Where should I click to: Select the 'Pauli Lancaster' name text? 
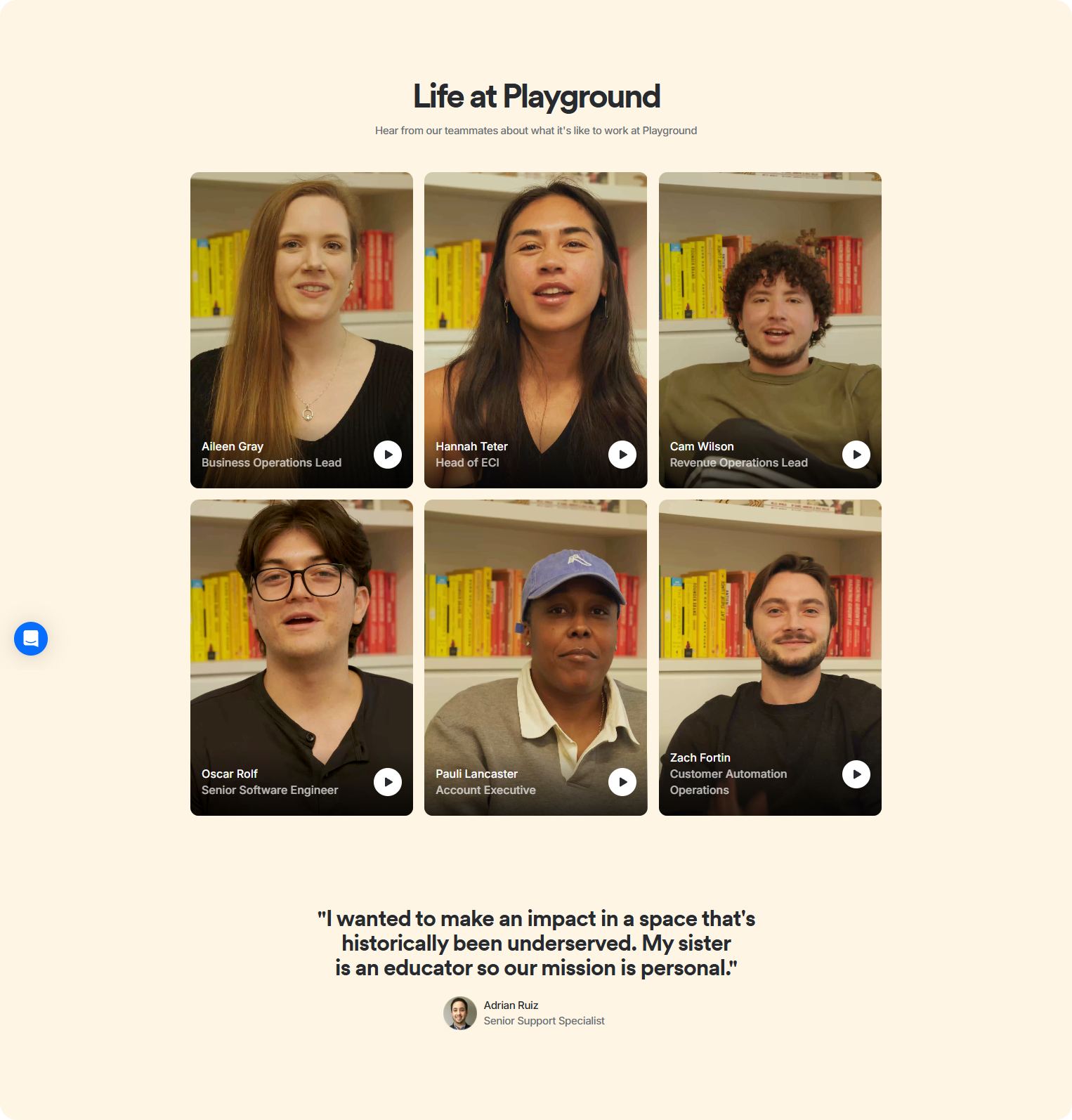tap(476, 774)
